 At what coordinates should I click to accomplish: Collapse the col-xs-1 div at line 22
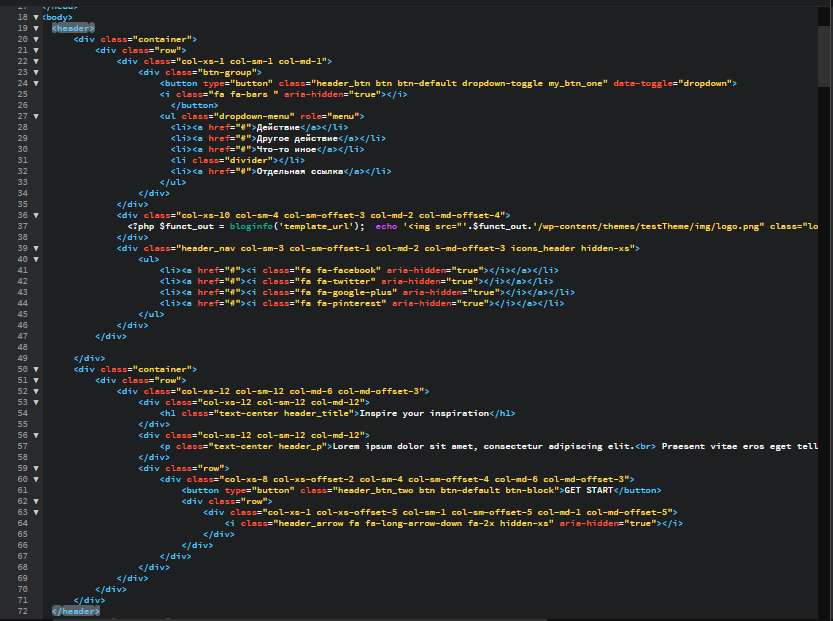[x=36, y=61]
